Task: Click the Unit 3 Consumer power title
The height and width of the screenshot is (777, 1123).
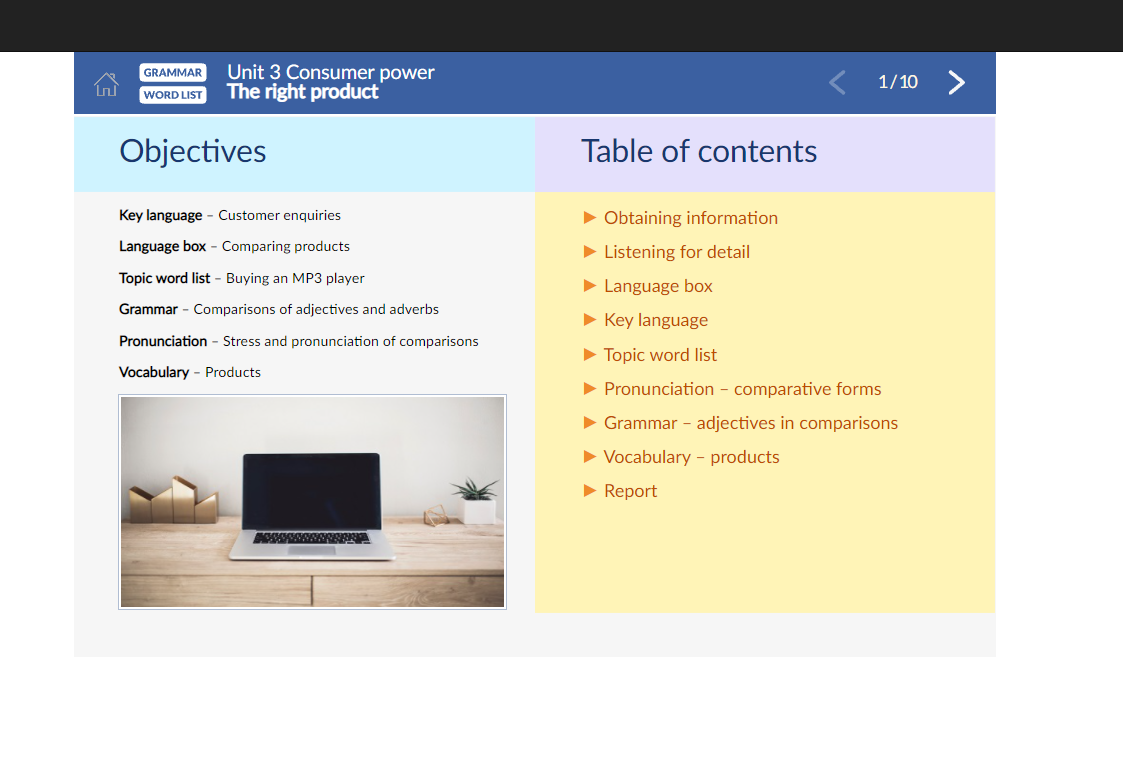Action: click(x=331, y=72)
